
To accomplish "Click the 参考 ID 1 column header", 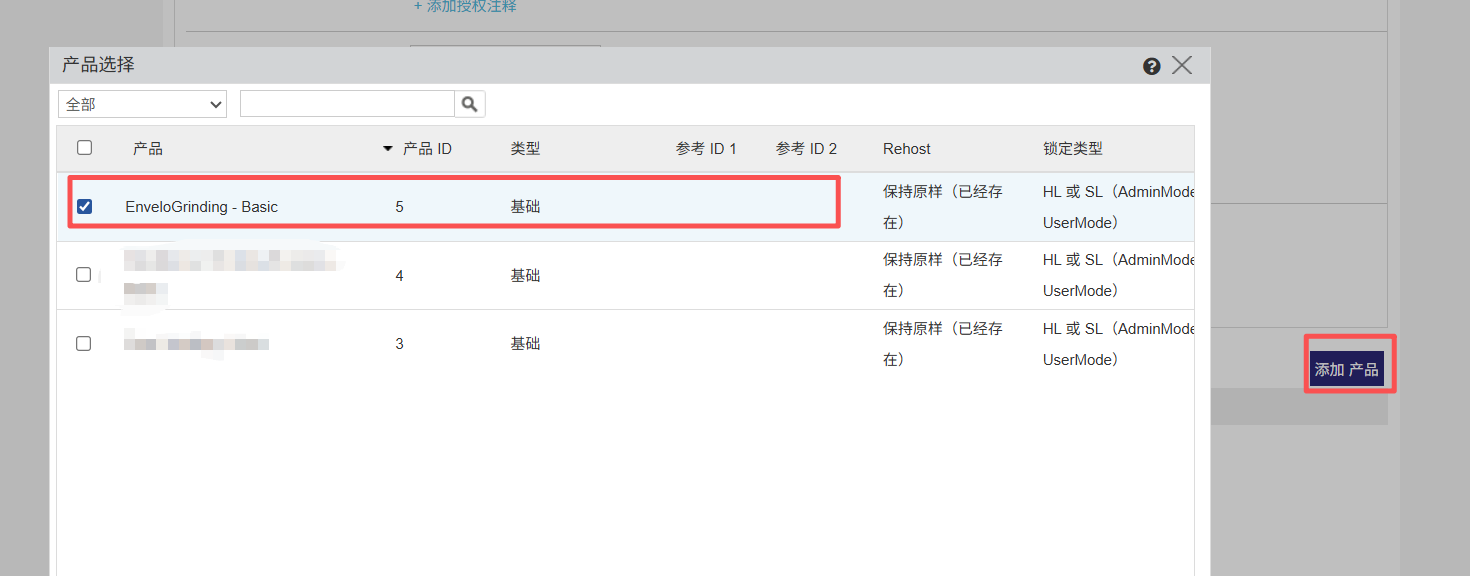I will pos(706,149).
